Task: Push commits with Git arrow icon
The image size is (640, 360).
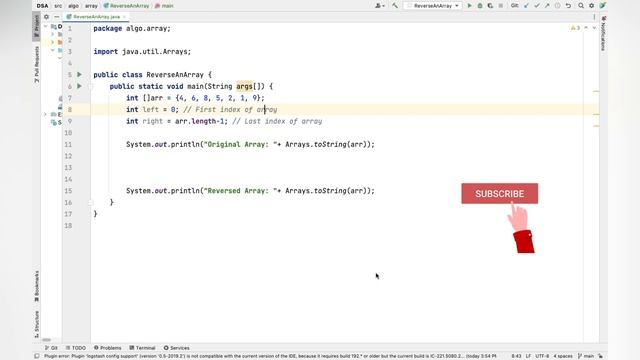Action: [x=547, y=6]
